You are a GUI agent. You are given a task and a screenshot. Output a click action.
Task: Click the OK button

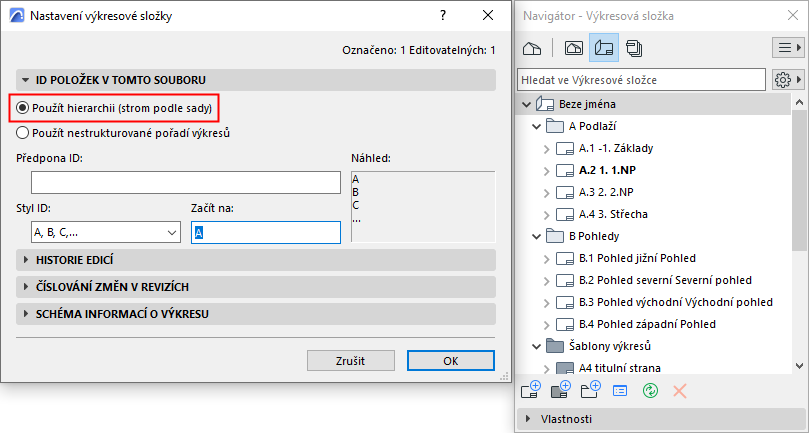450,360
